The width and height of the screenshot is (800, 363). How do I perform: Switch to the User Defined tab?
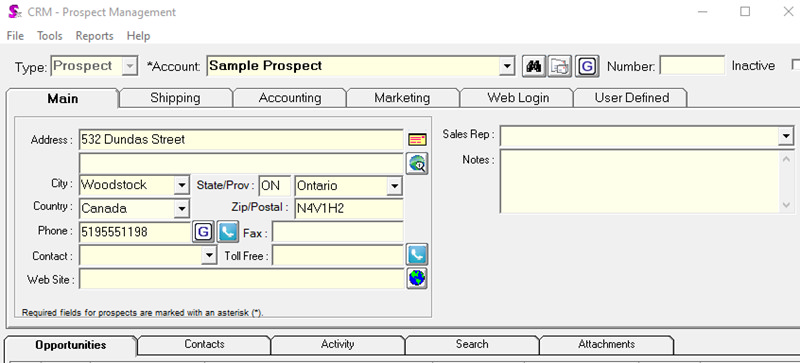(631, 98)
